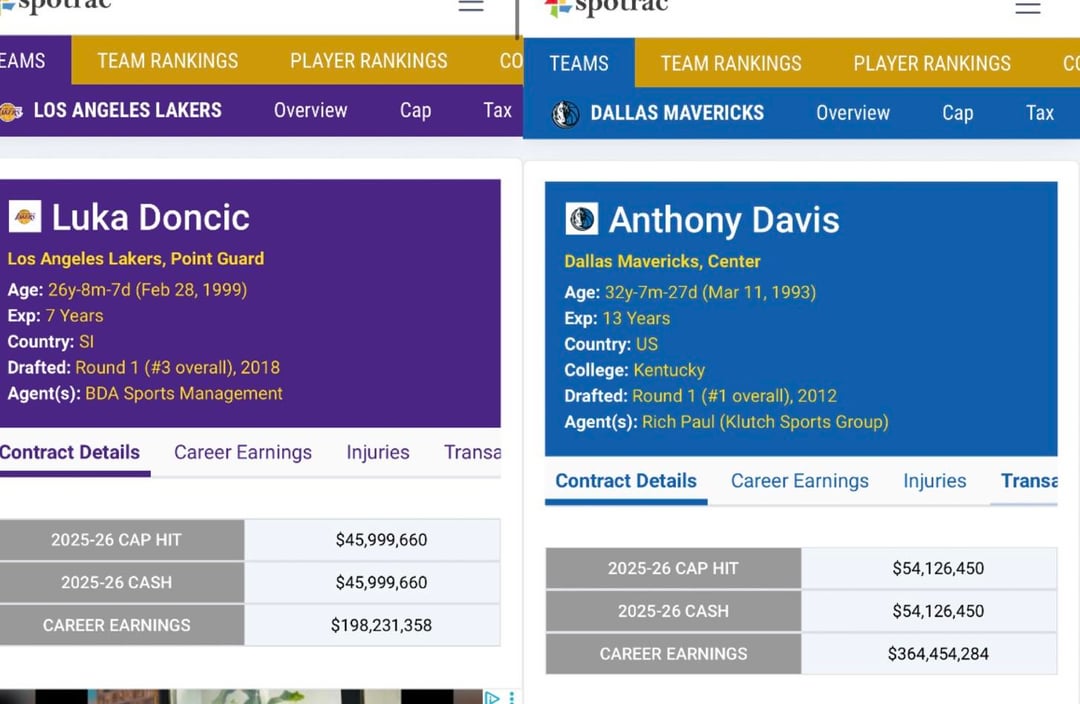Click the Lakers logo next to Luka Doncic
The width and height of the screenshot is (1080, 704).
[25, 217]
